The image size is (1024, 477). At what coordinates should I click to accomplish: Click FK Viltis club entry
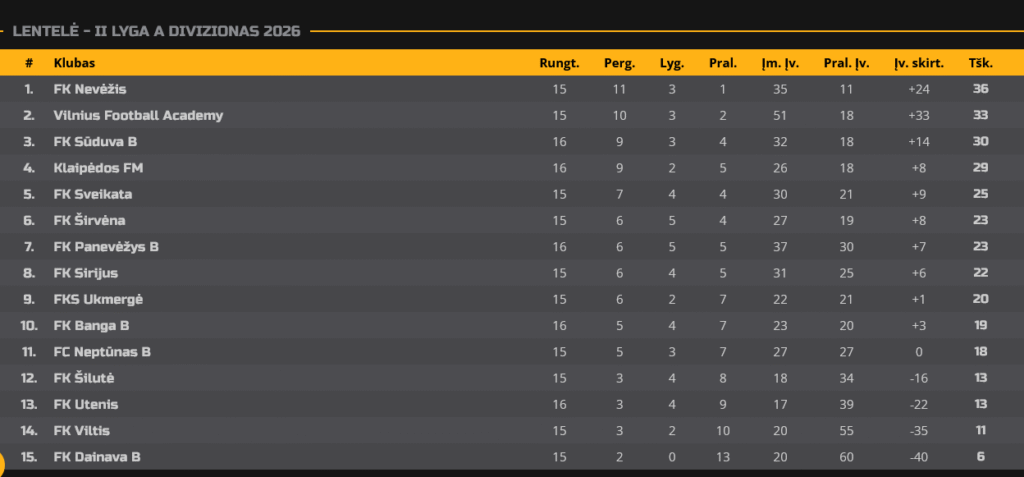pos(82,431)
